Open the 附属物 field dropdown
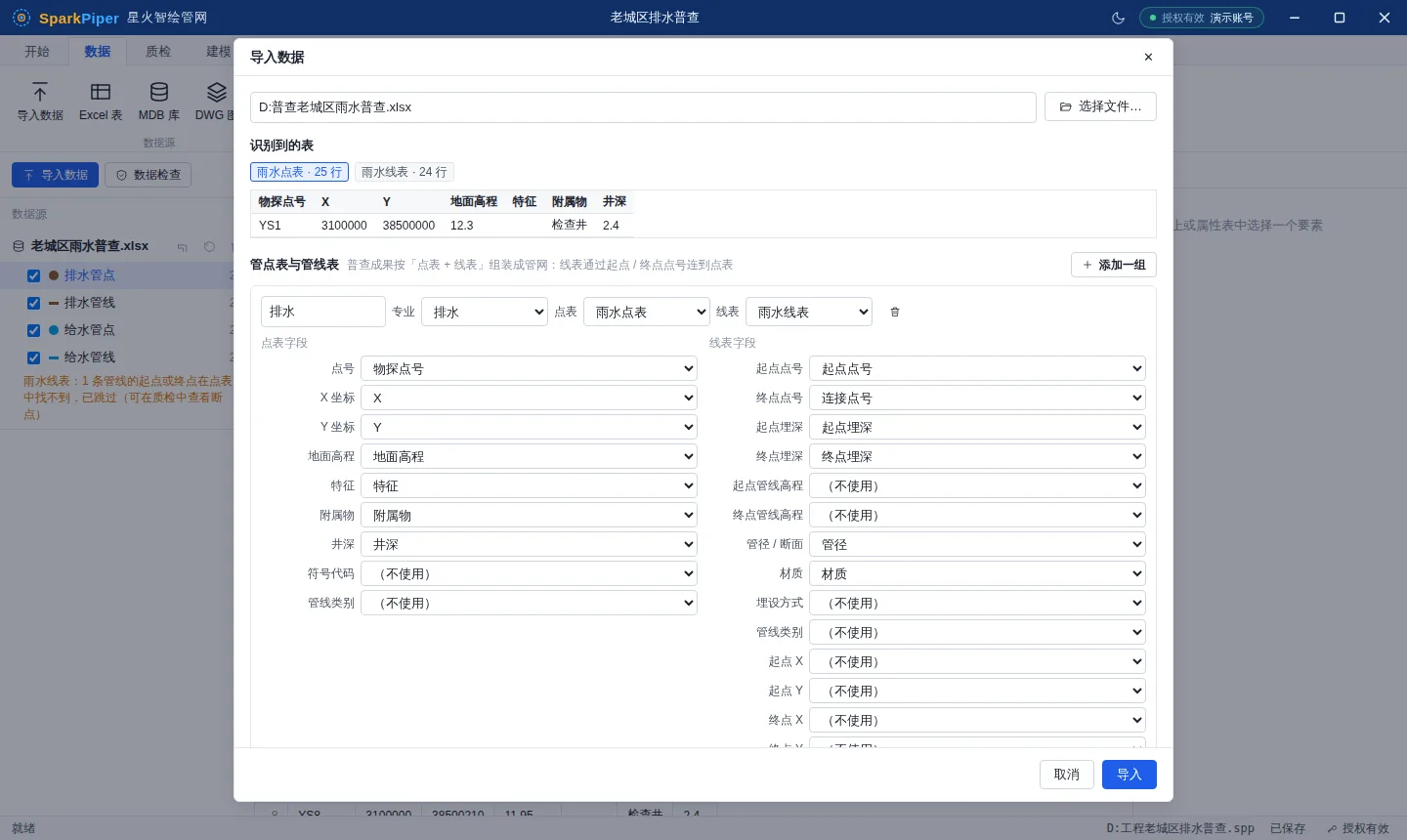Screen dimensions: 1407x840 [529, 515]
